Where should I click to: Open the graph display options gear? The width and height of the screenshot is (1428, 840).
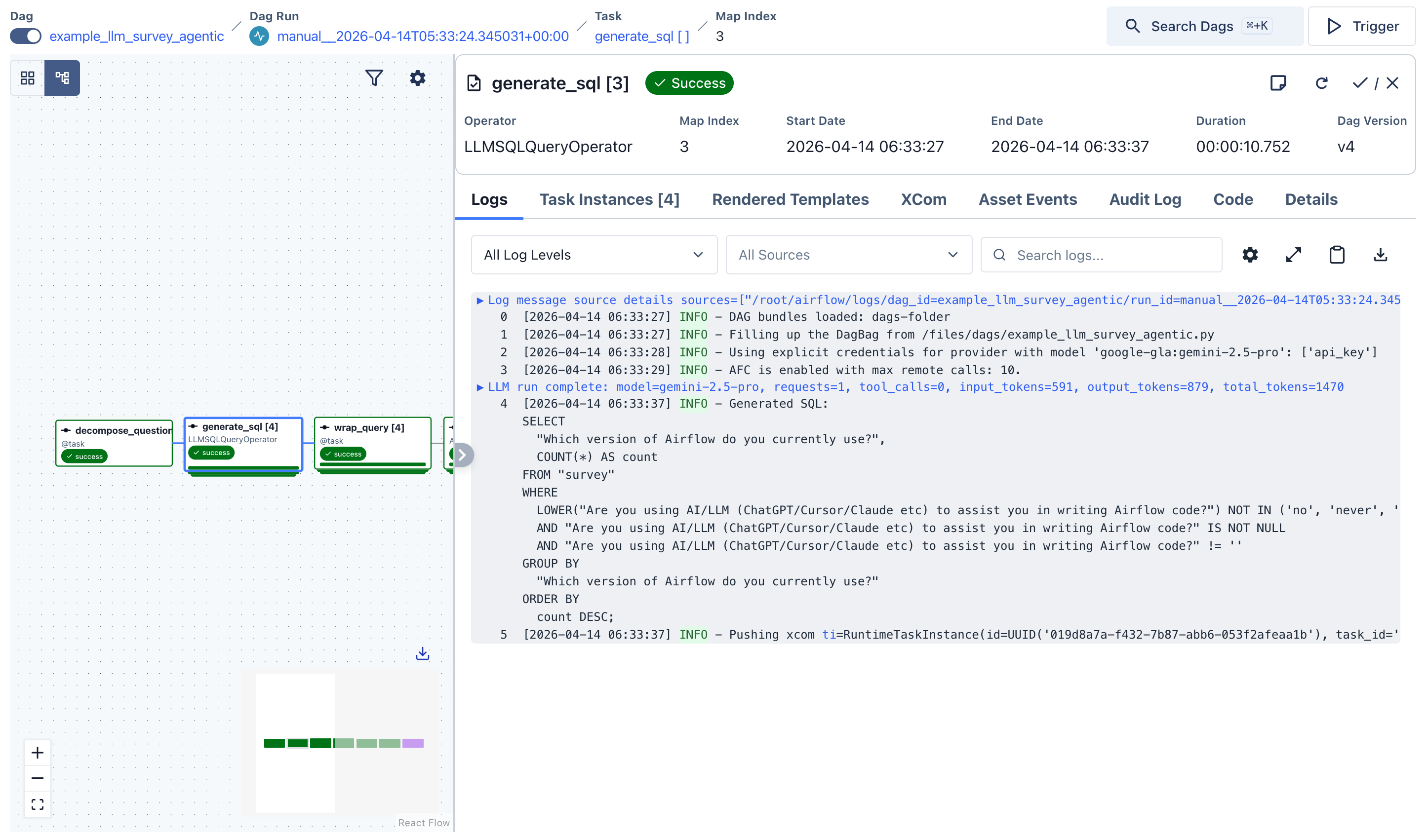click(x=418, y=78)
